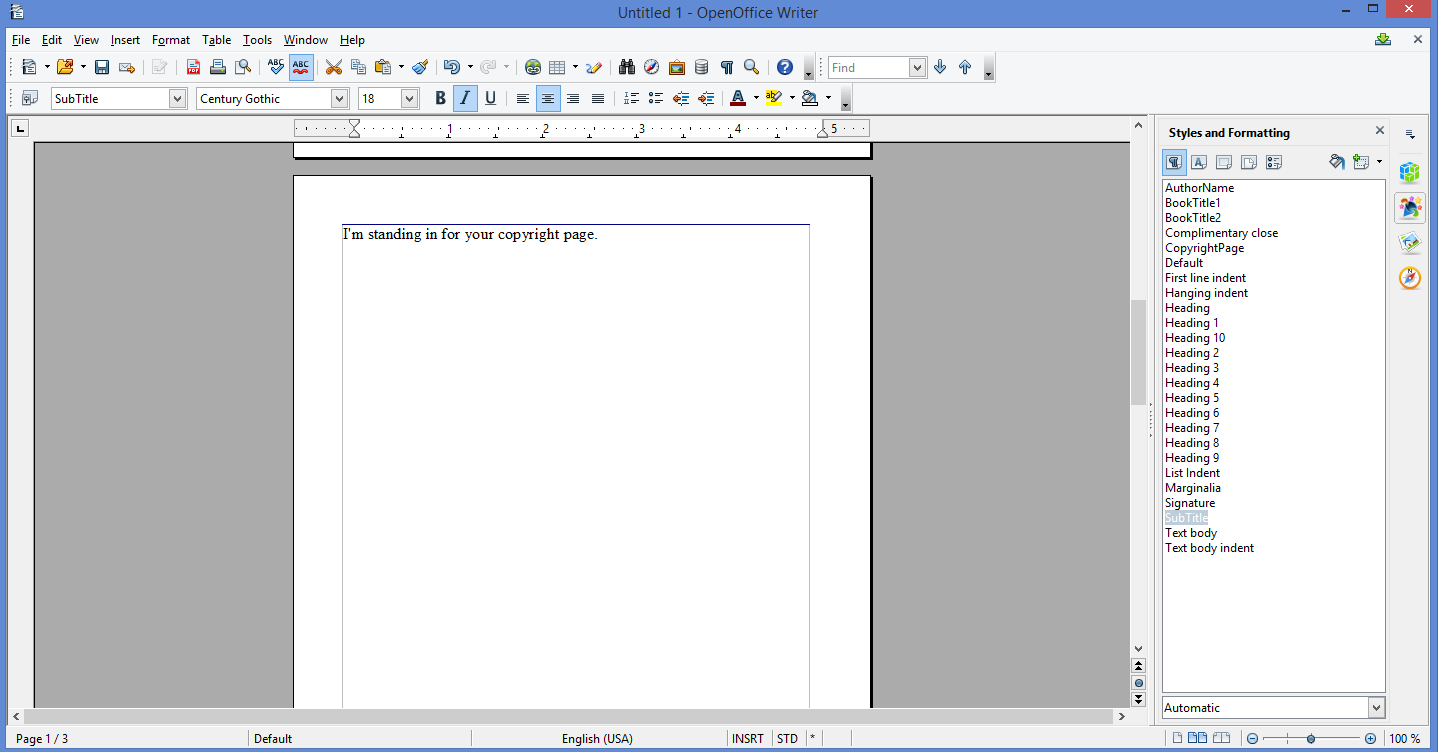Open the Background Color dropdown arrow
Screen dimensions: 1438x752
(x=828, y=98)
